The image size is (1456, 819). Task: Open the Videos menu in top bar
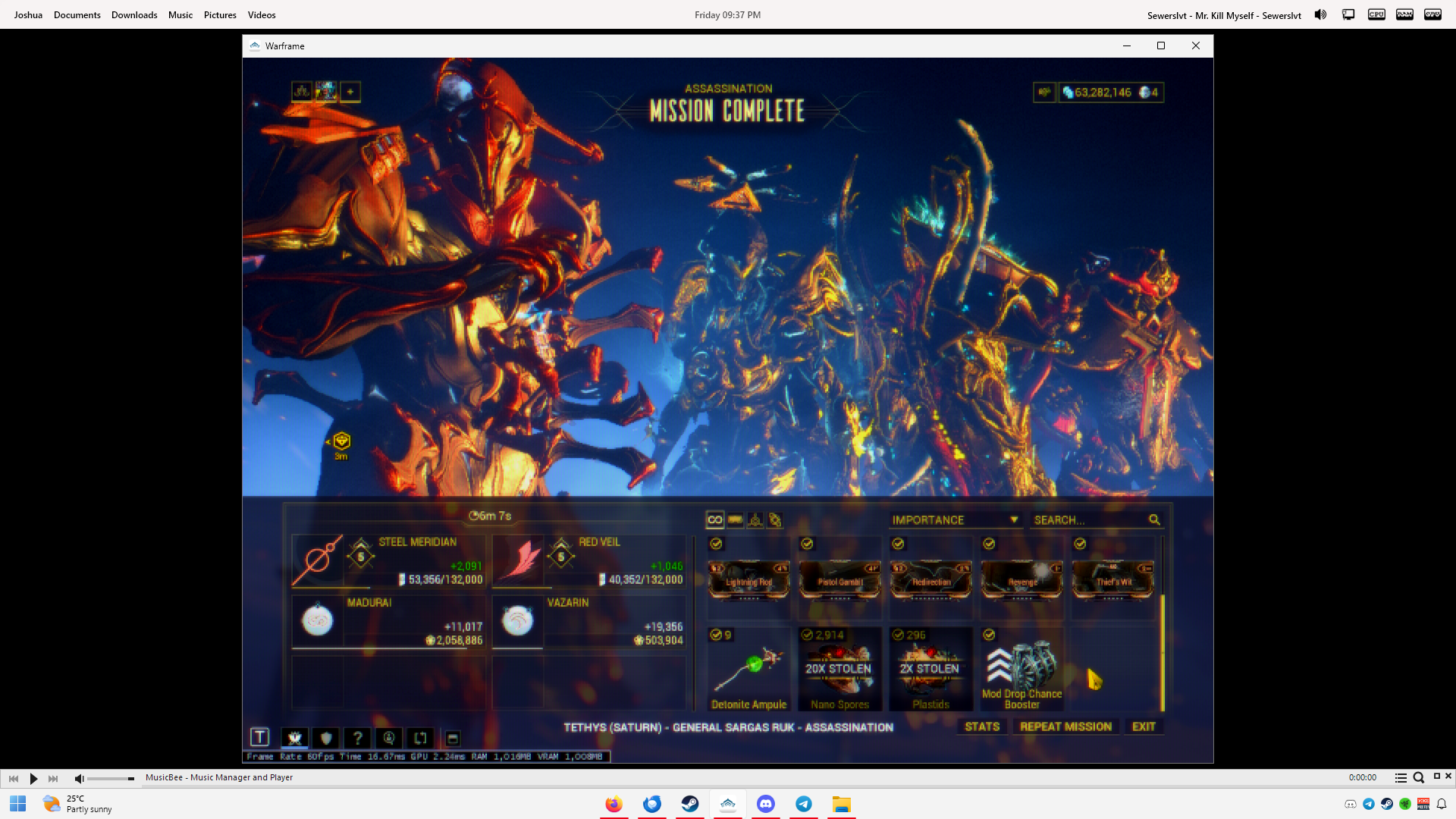point(262,14)
